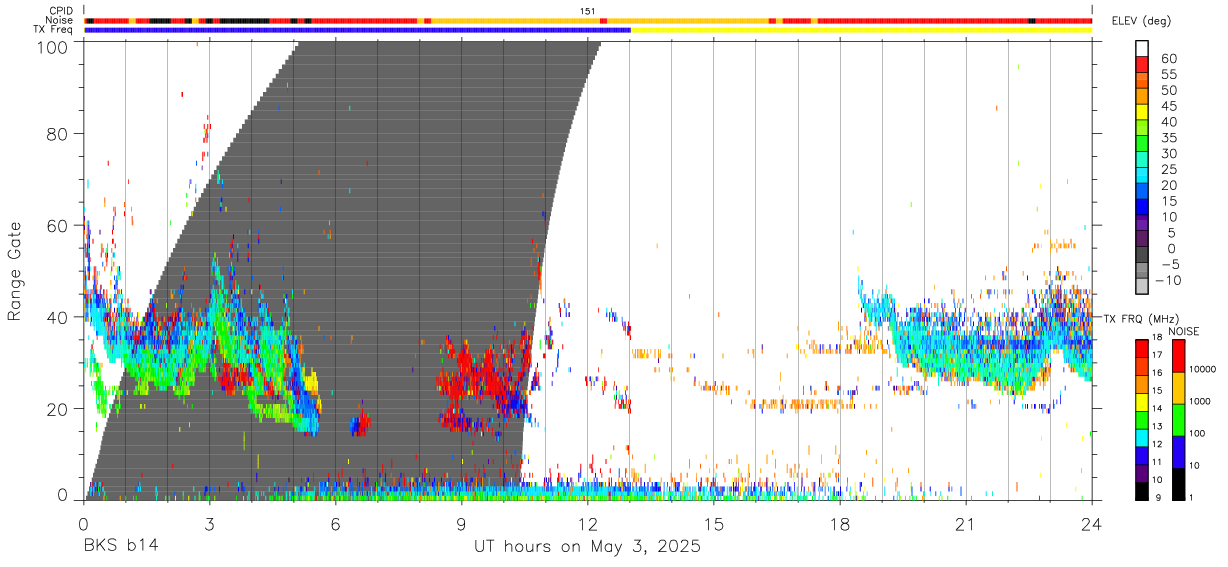This screenshot has height=567, width=1228.
Task: Click the CPID value '151'
Action: click(588, 11)
